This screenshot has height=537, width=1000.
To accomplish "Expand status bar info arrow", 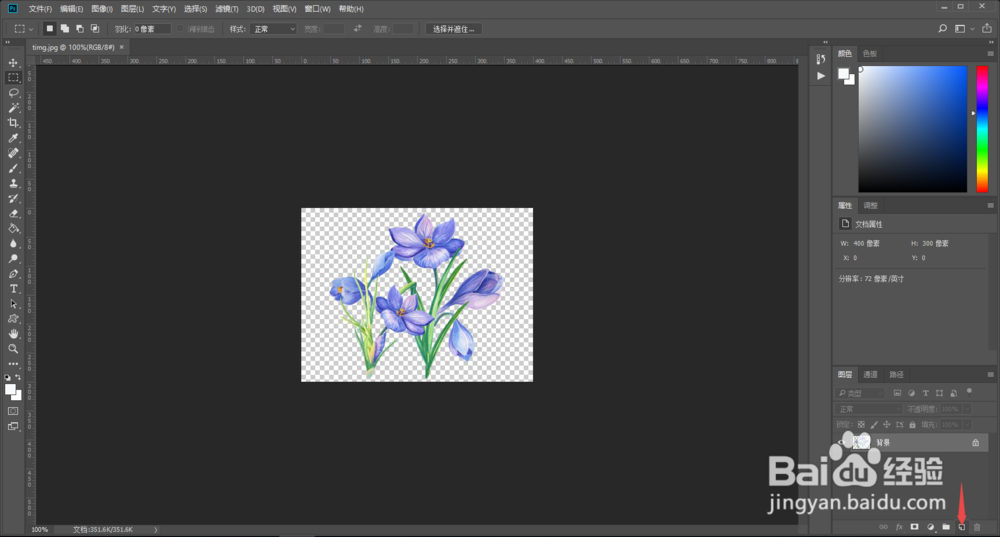I will click(155, 529).
